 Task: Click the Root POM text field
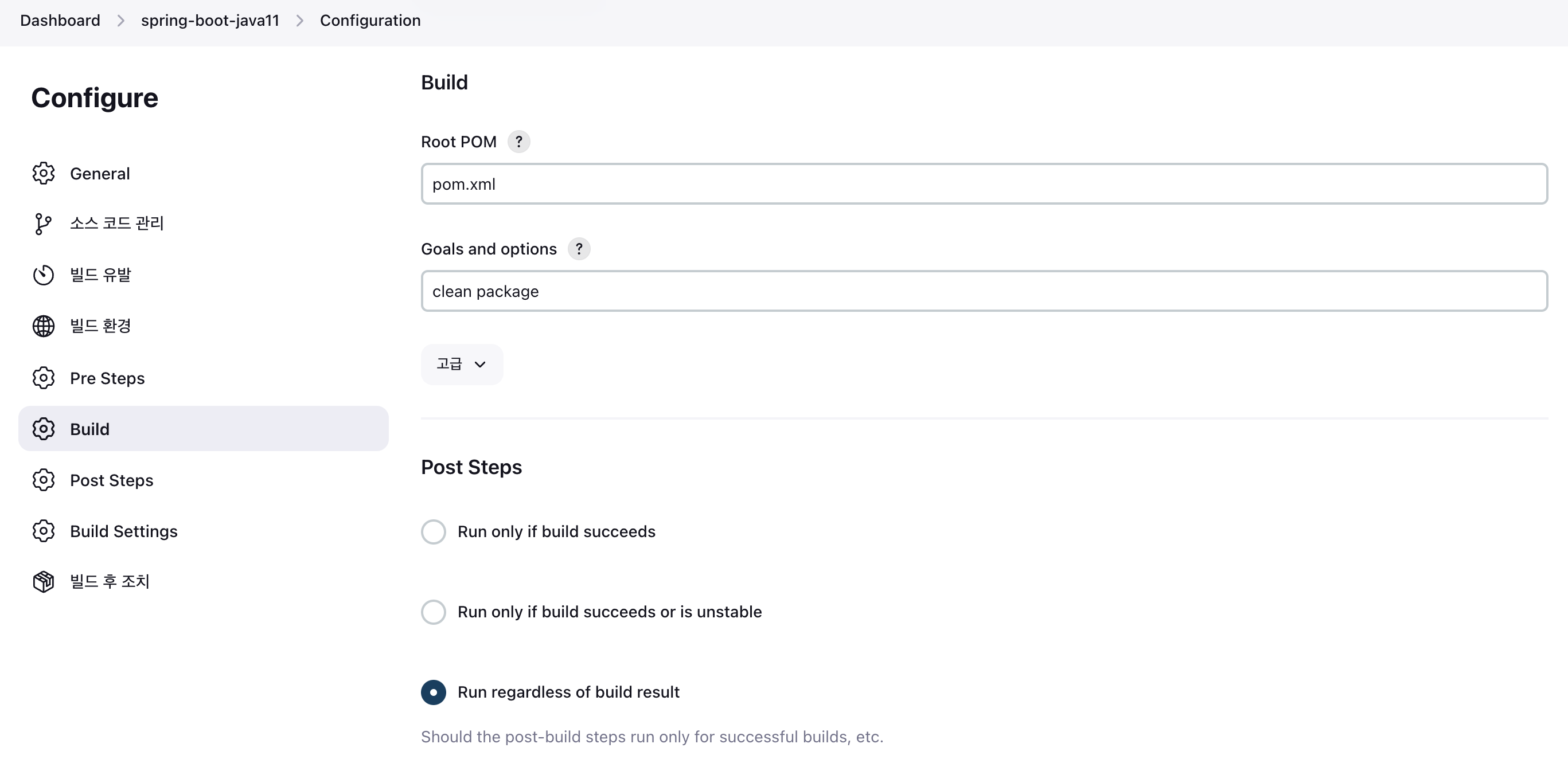pos(984,183)
